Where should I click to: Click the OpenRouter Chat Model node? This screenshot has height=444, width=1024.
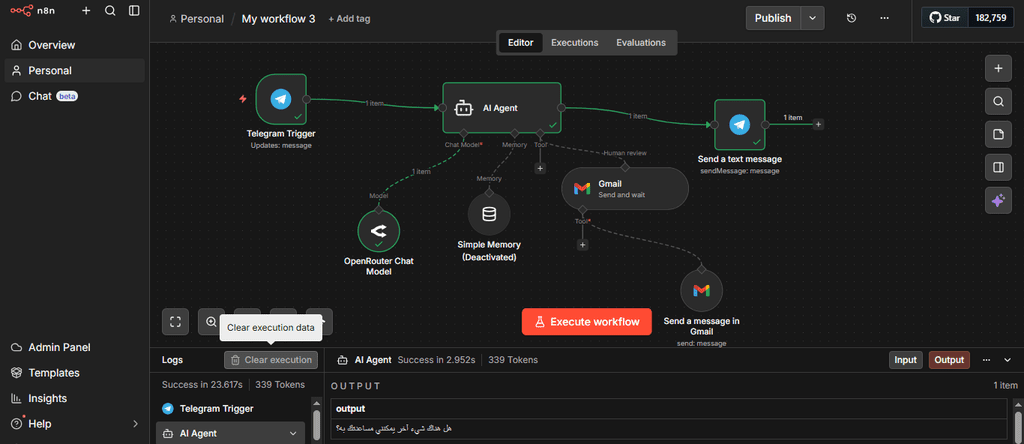click(x=379, y=232)
